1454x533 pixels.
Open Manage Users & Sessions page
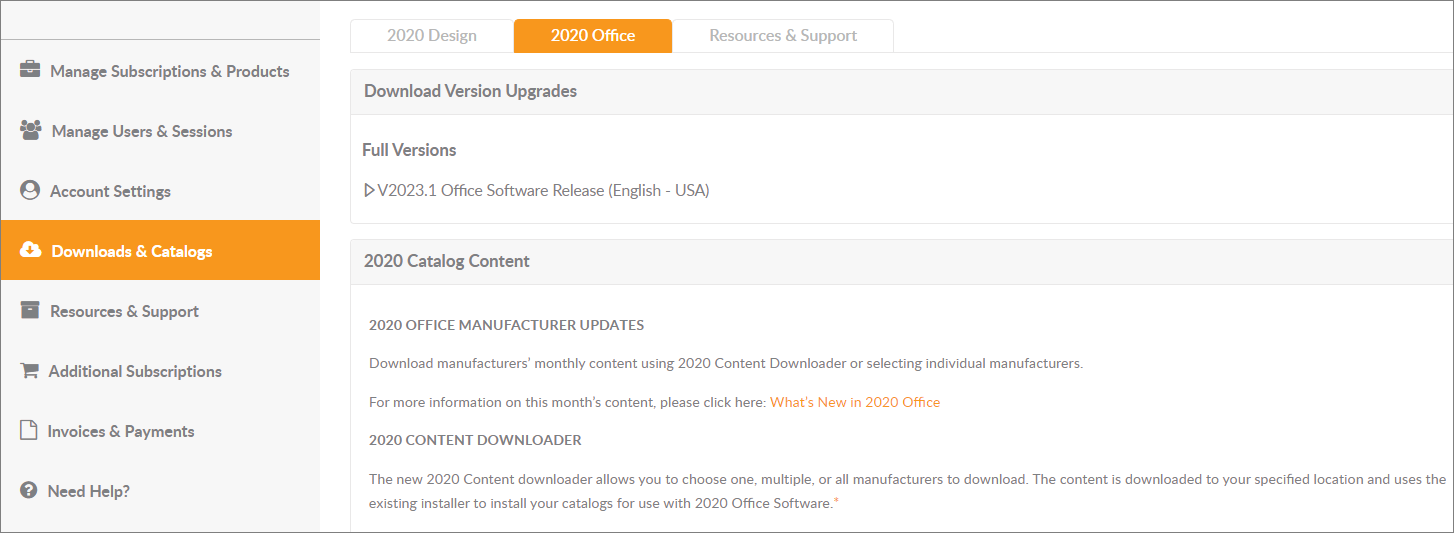[x=160, y=131]
